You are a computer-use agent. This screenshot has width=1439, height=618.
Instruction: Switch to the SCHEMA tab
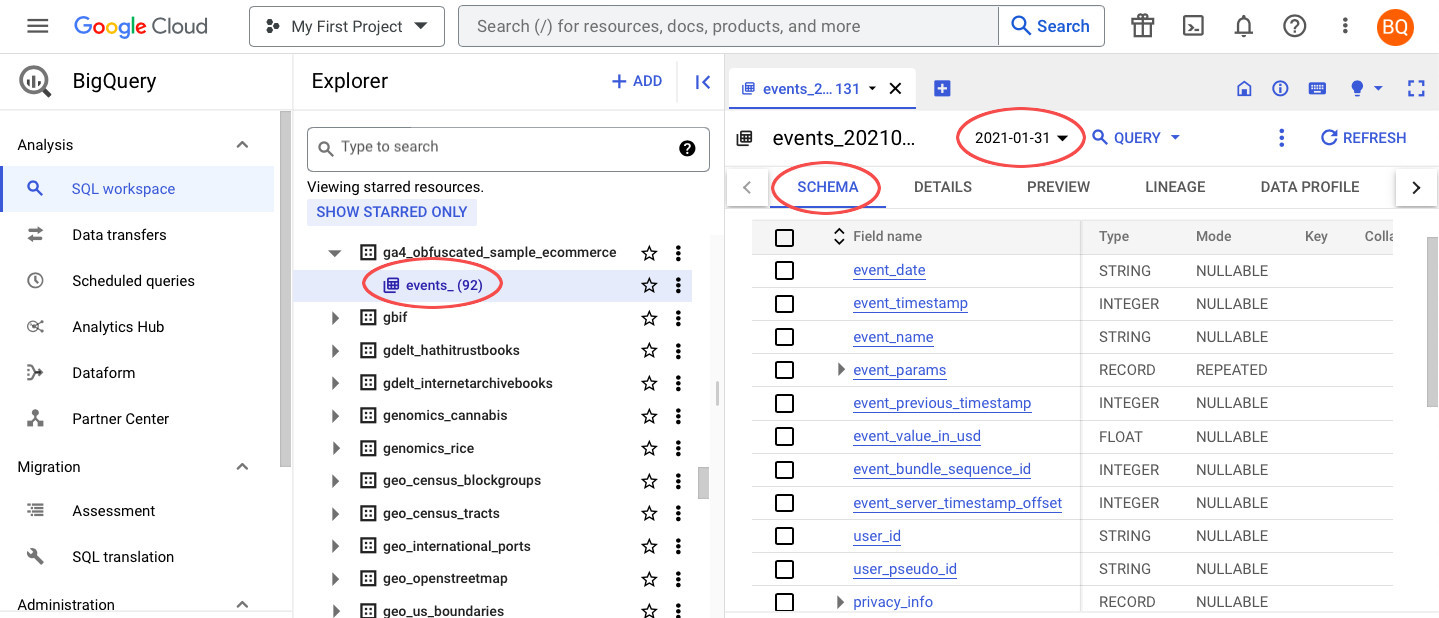828,187
